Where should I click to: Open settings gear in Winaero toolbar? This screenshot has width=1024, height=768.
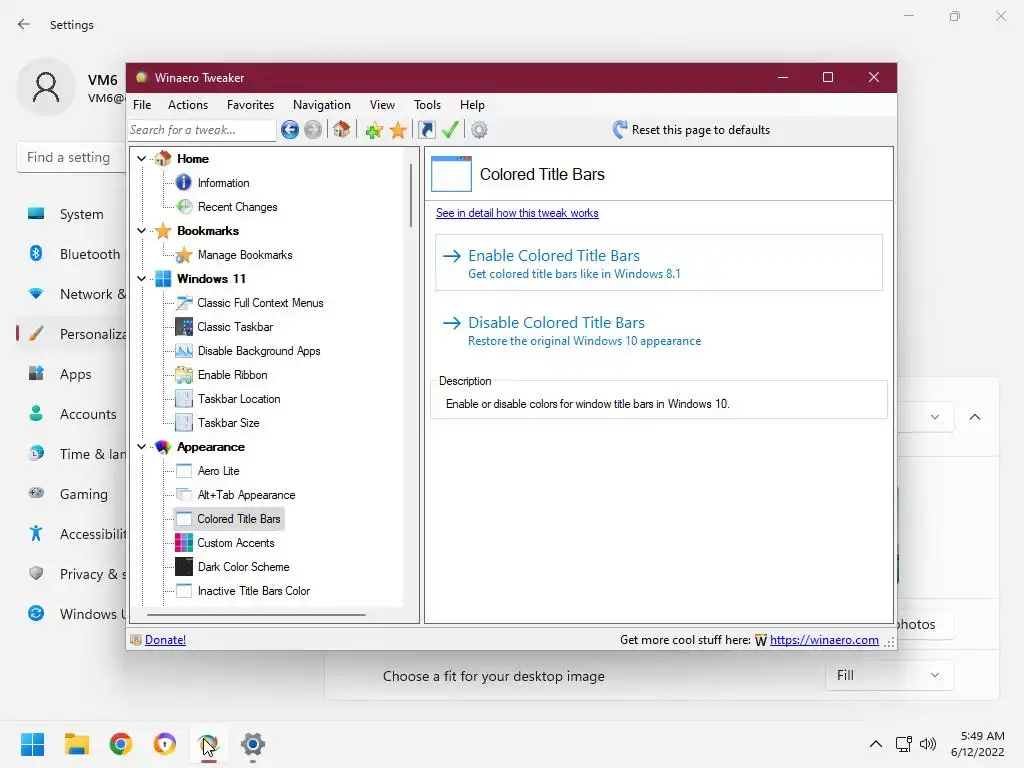point(479,130)
